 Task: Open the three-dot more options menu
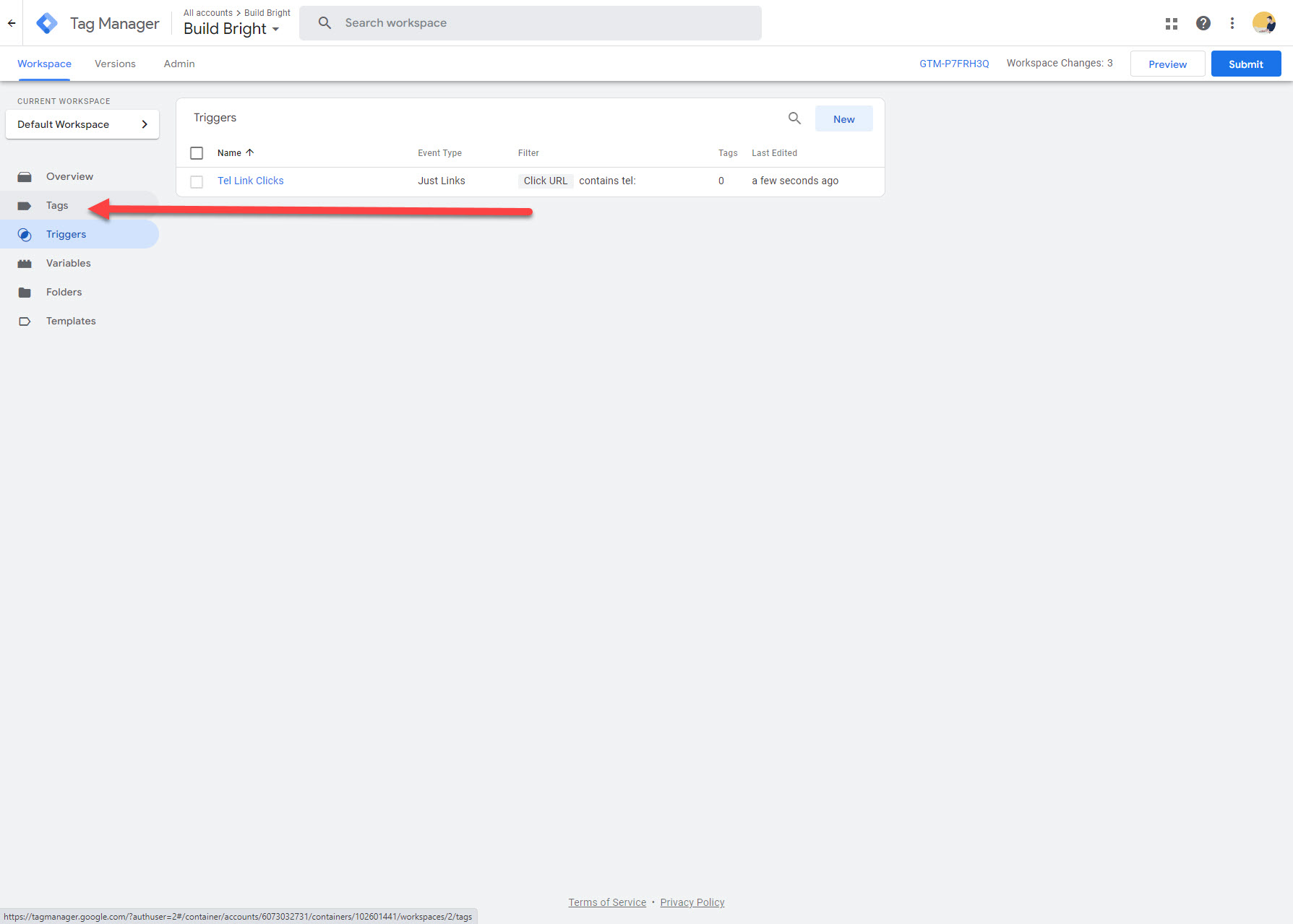(1232, 24)
